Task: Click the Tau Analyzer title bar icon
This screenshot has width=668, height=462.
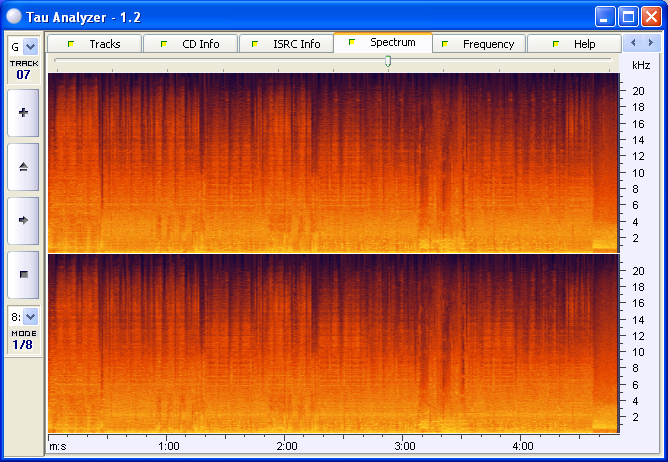Action: 15,16
